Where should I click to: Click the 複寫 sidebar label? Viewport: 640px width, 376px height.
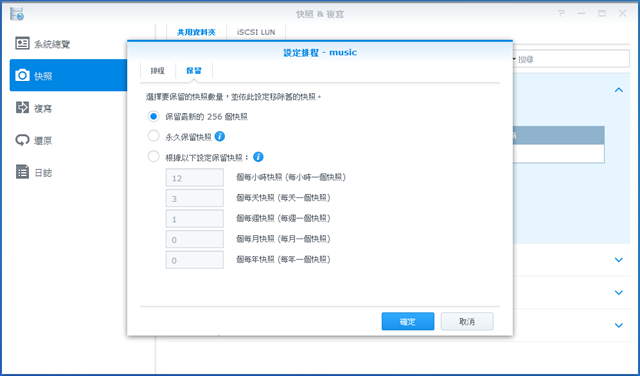[43, 108]
